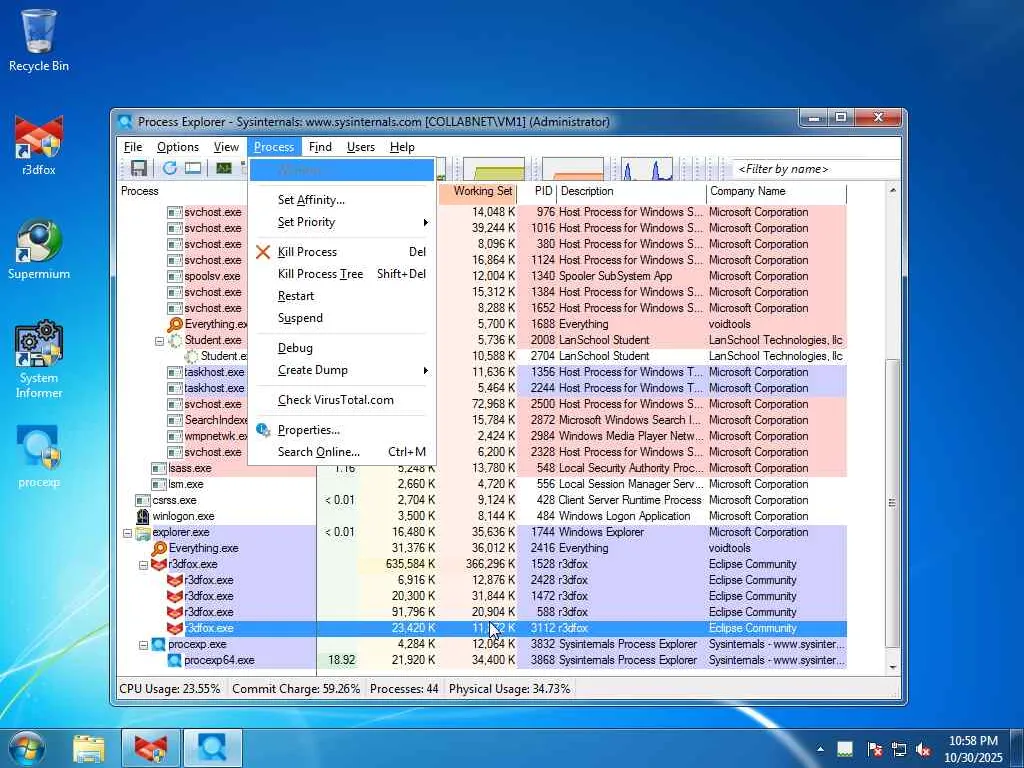
Task: Click the Windows Start button
Action: [26, 747]
